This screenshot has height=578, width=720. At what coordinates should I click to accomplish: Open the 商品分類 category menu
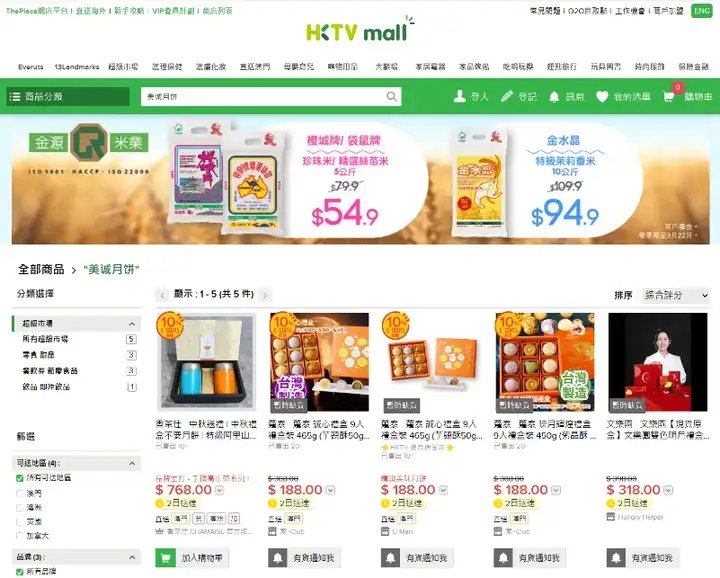click(x=68, y=96)
